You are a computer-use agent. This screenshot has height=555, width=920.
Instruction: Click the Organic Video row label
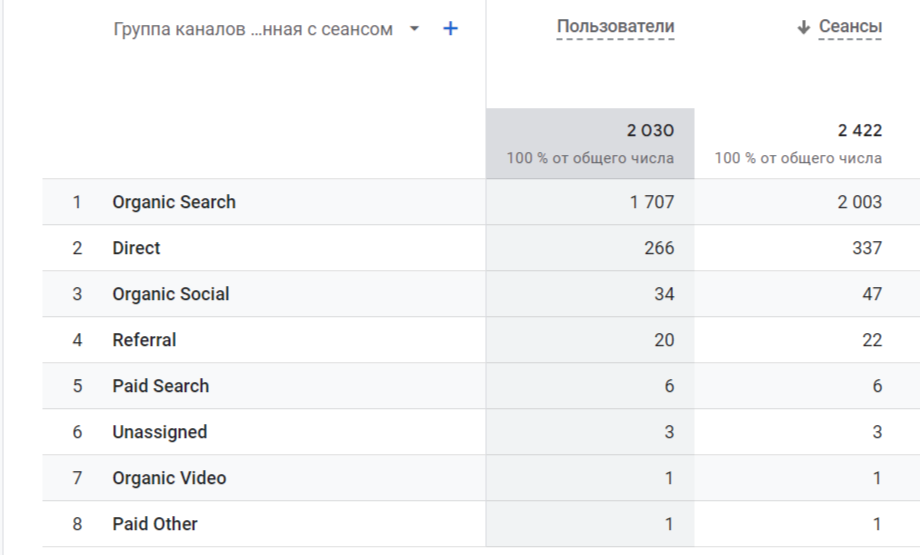point(169,478)
